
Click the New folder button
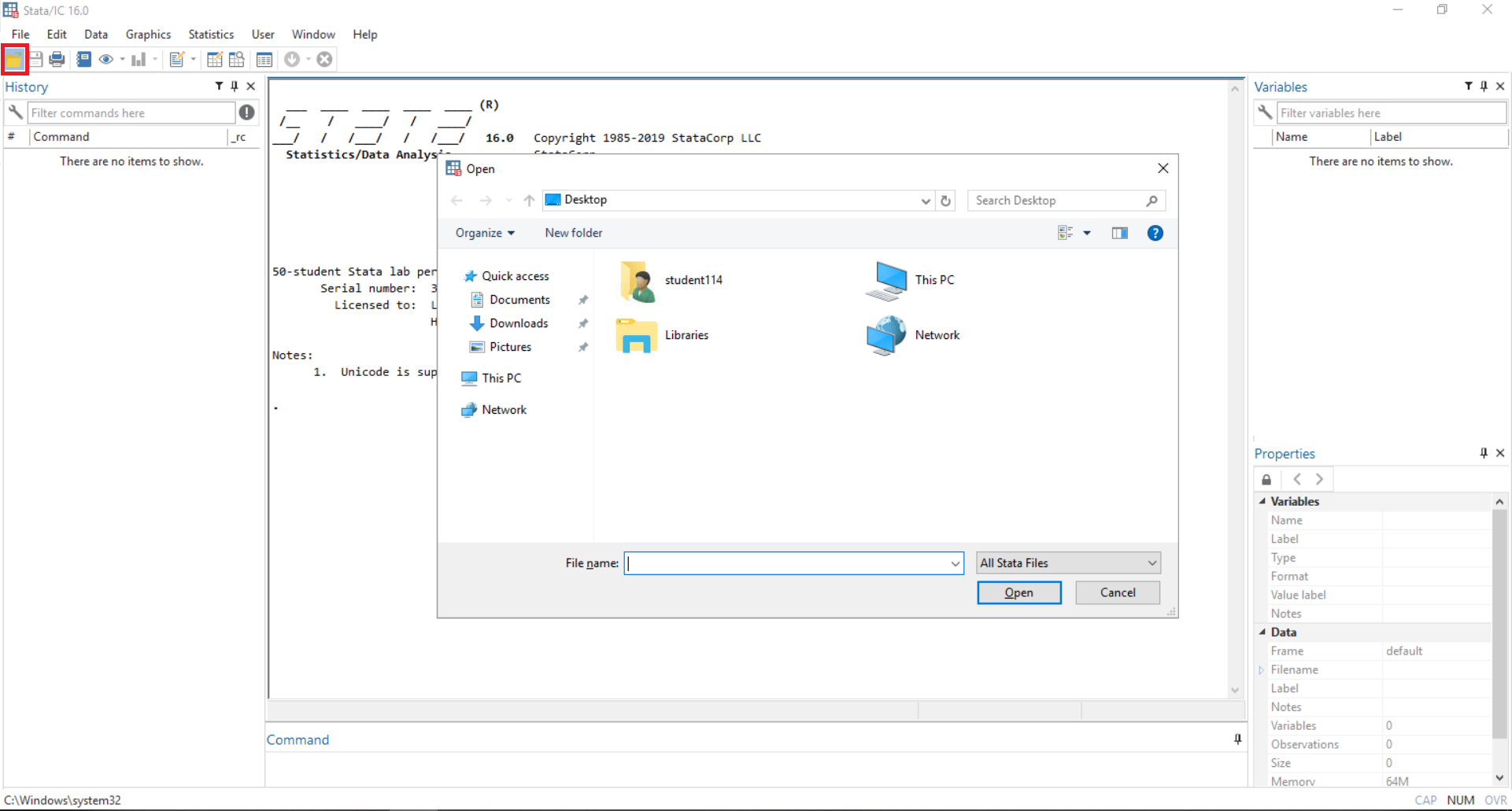574,233
